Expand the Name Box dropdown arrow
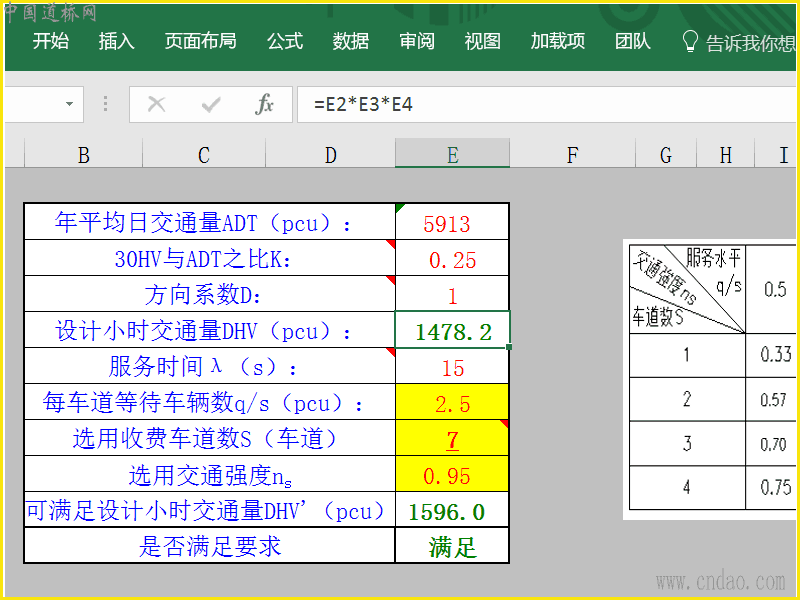This screenshot has width=800, height=600. 69,104
